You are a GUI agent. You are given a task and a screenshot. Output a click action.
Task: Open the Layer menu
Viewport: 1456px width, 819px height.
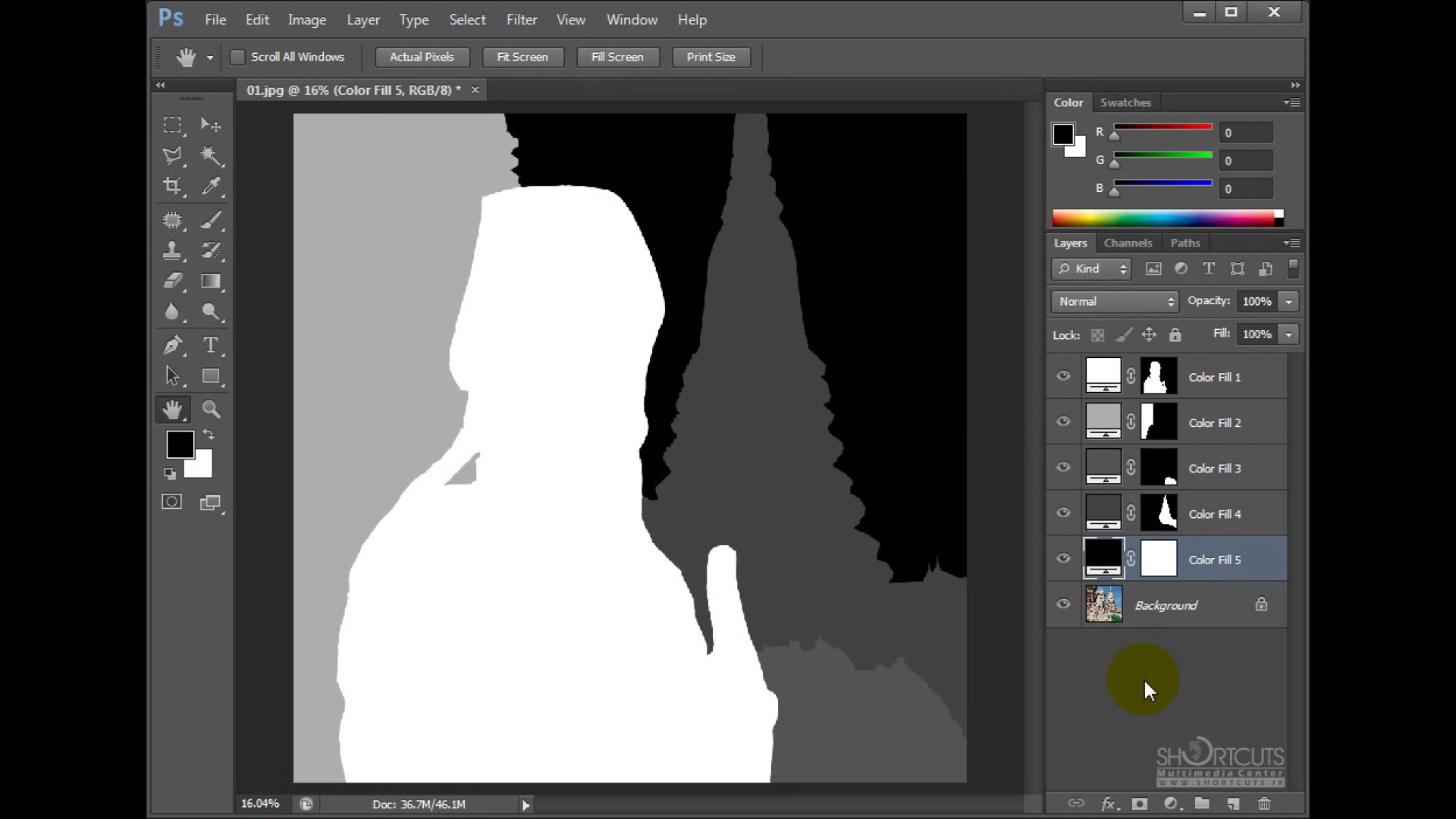pos(363,20)
